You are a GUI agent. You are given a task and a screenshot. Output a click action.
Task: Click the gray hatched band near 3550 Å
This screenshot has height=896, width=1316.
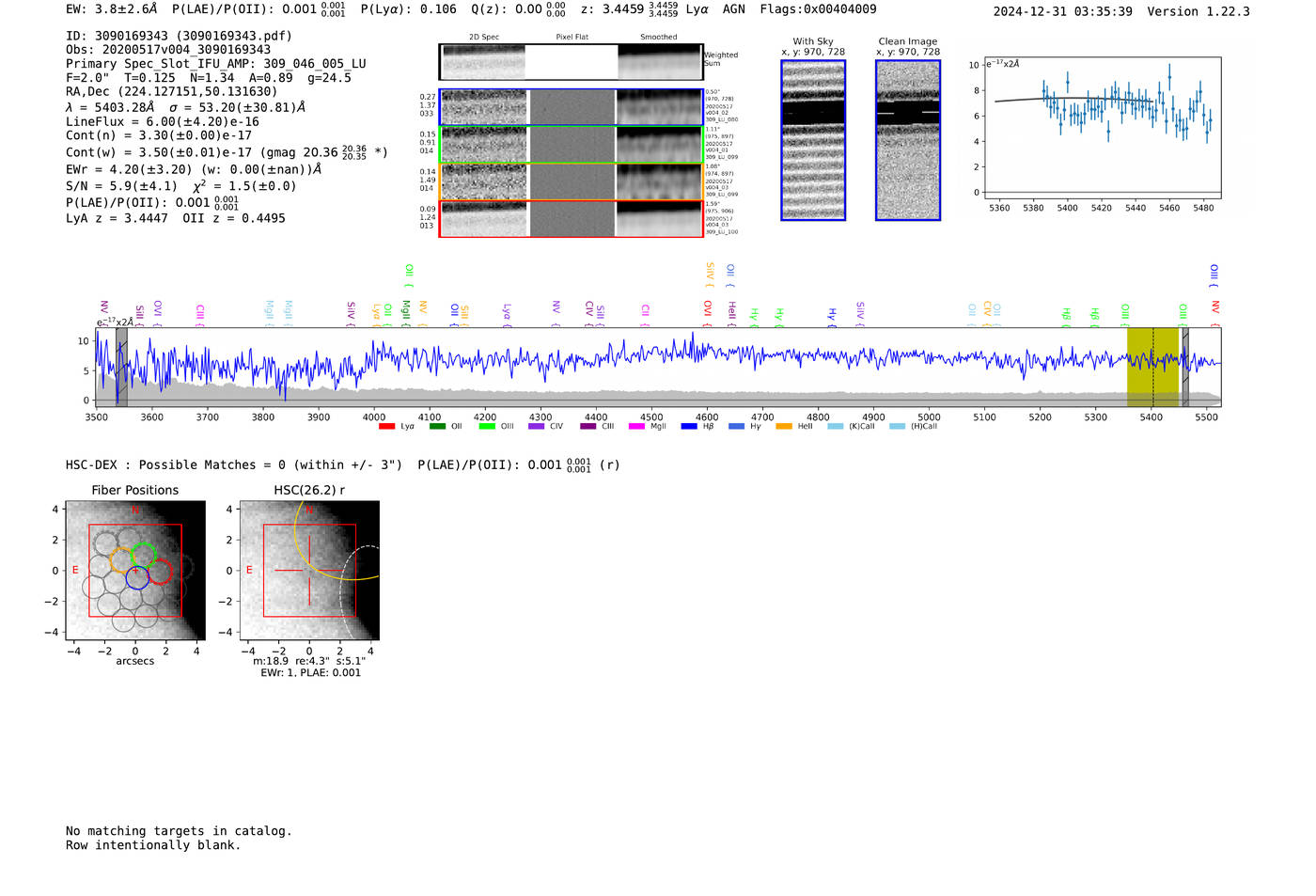121,367
